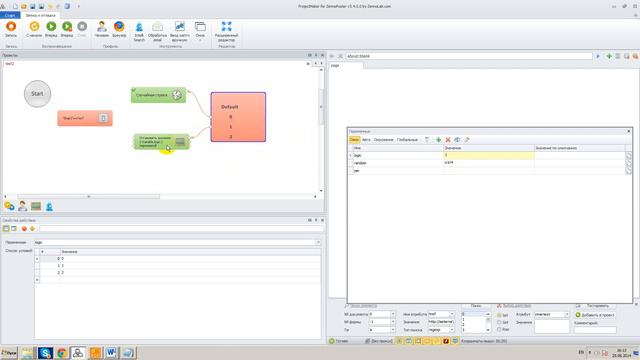This screenshot has height=360, width=640.
Task: Expand the № документа dropdown
Action: (393, 314)
